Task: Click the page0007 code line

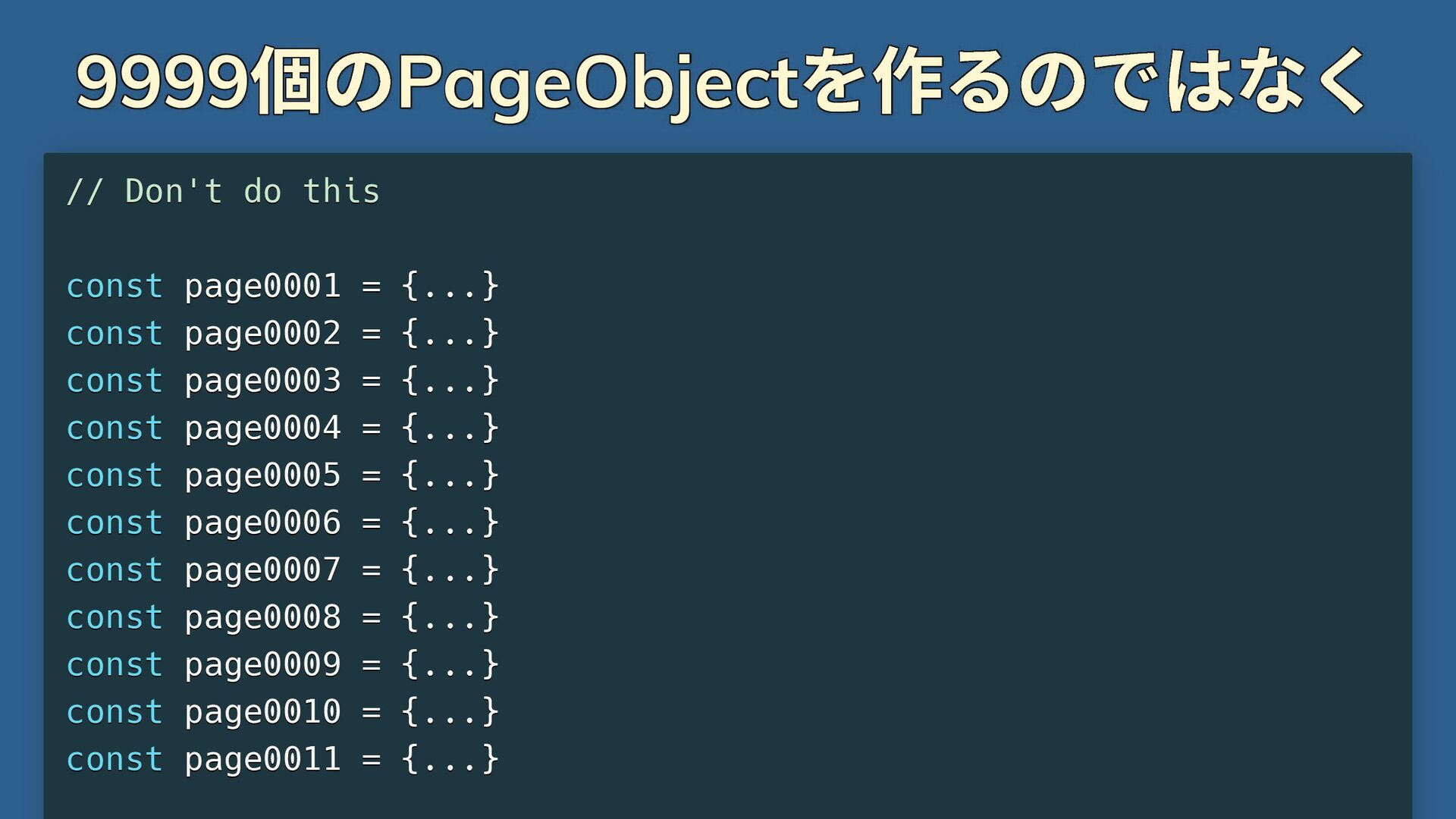Action: click(283, 570)
